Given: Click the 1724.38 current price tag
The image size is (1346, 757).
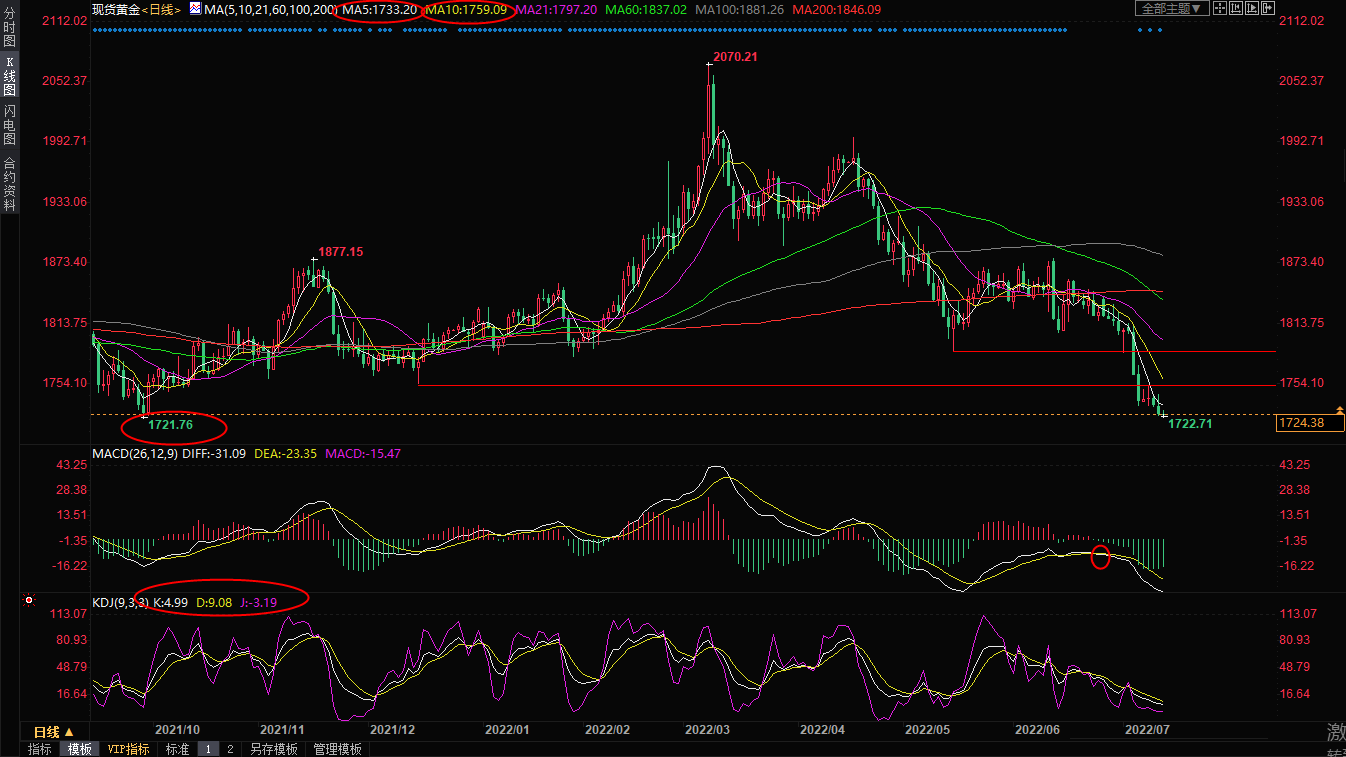Looking at the screenshot, I should [1309, 424].
